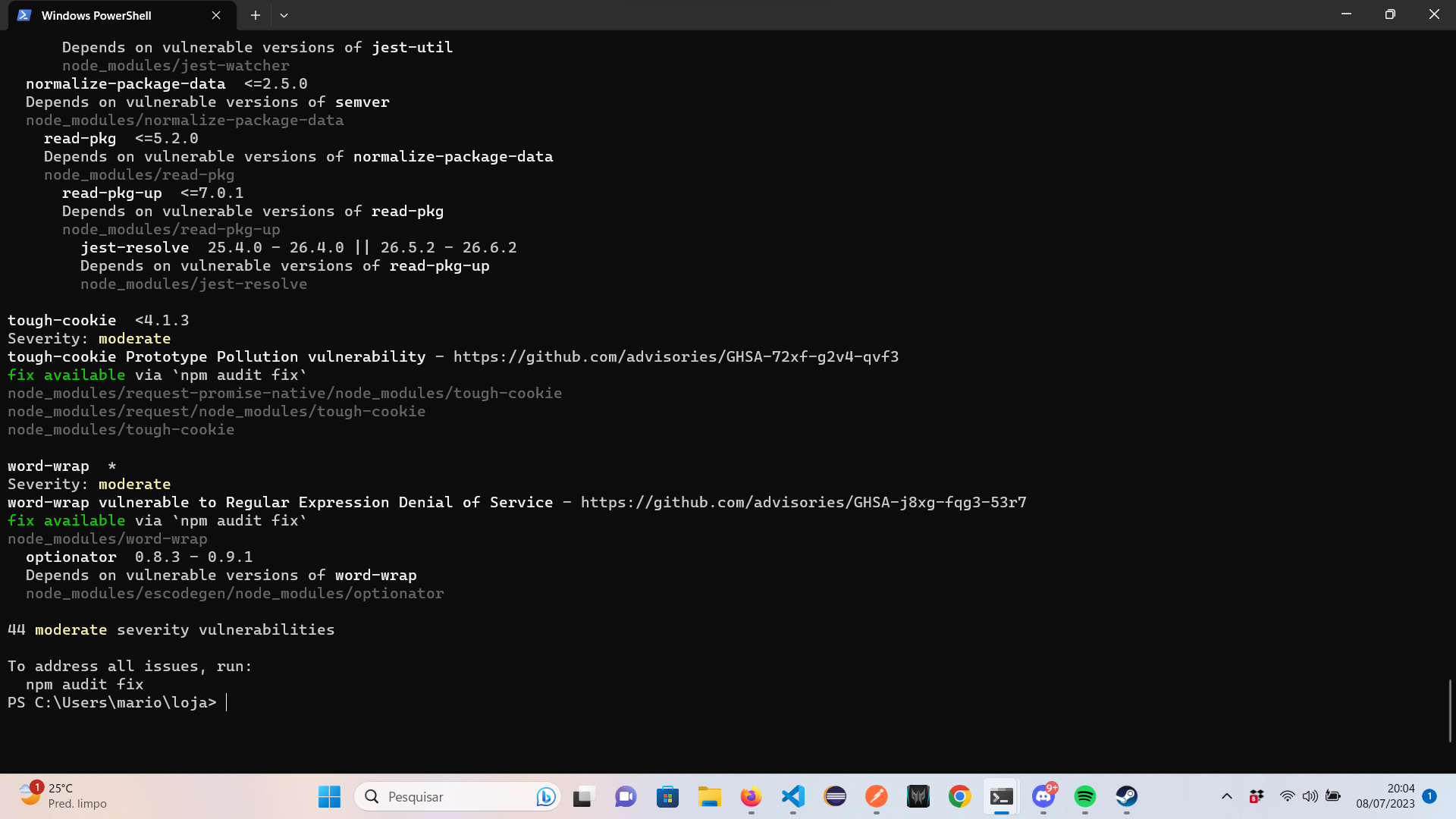
Task: Click the red tray app icon
Action: coord(1257,796)
